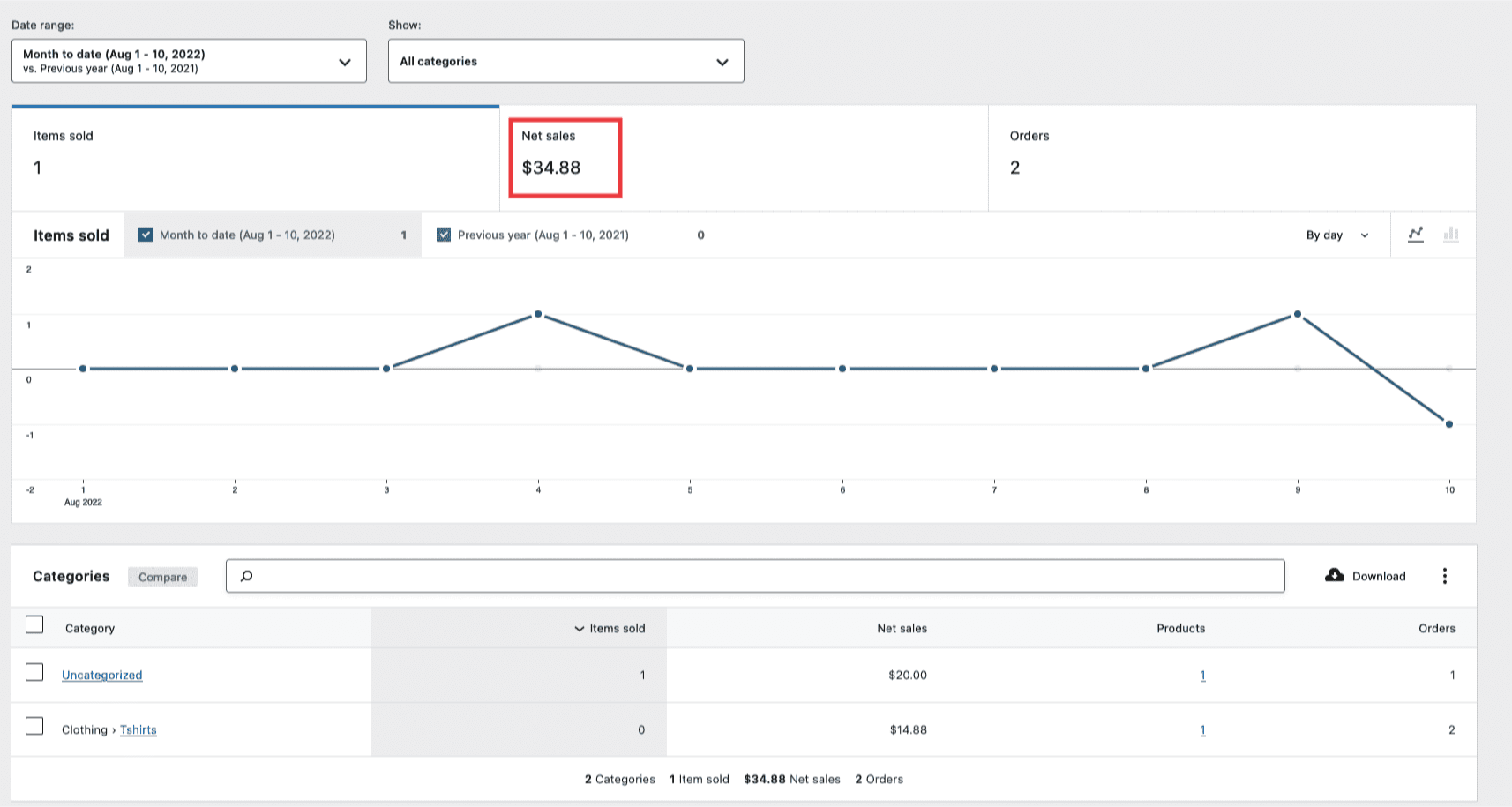The height and width of the screenshot is (807, 1512).
Task: Click the Compare button
Action: (162, 576)
